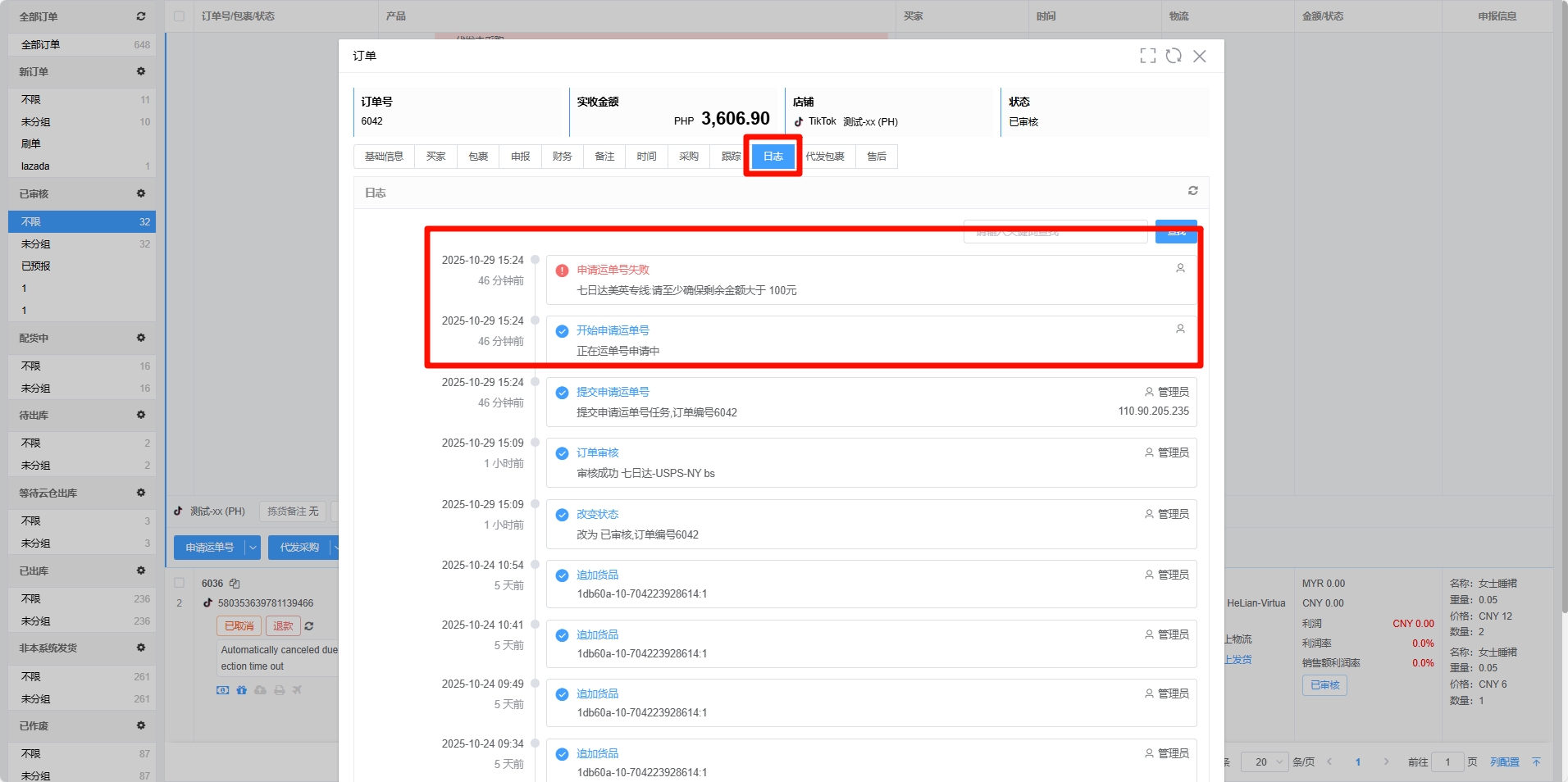Click the fullscreen icon in order dialog
The image size is (1568, 782).
(1147, 56)
